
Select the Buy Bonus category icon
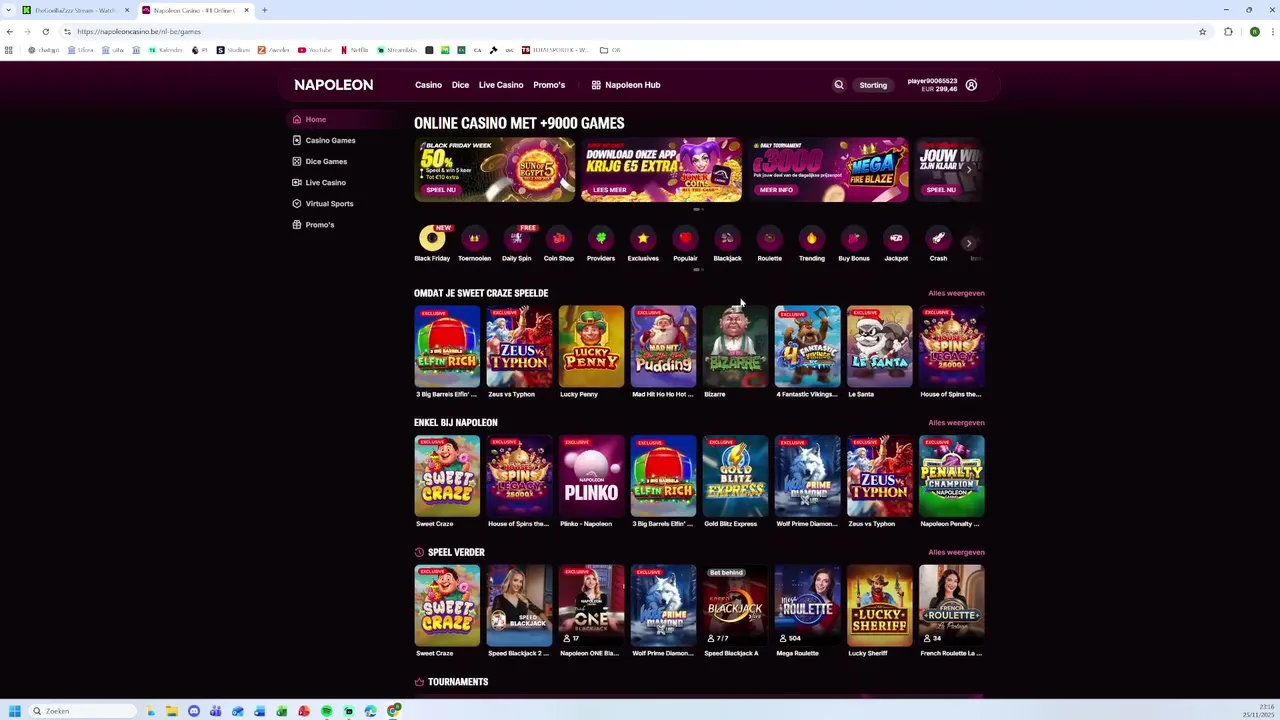tap(854, 238)
